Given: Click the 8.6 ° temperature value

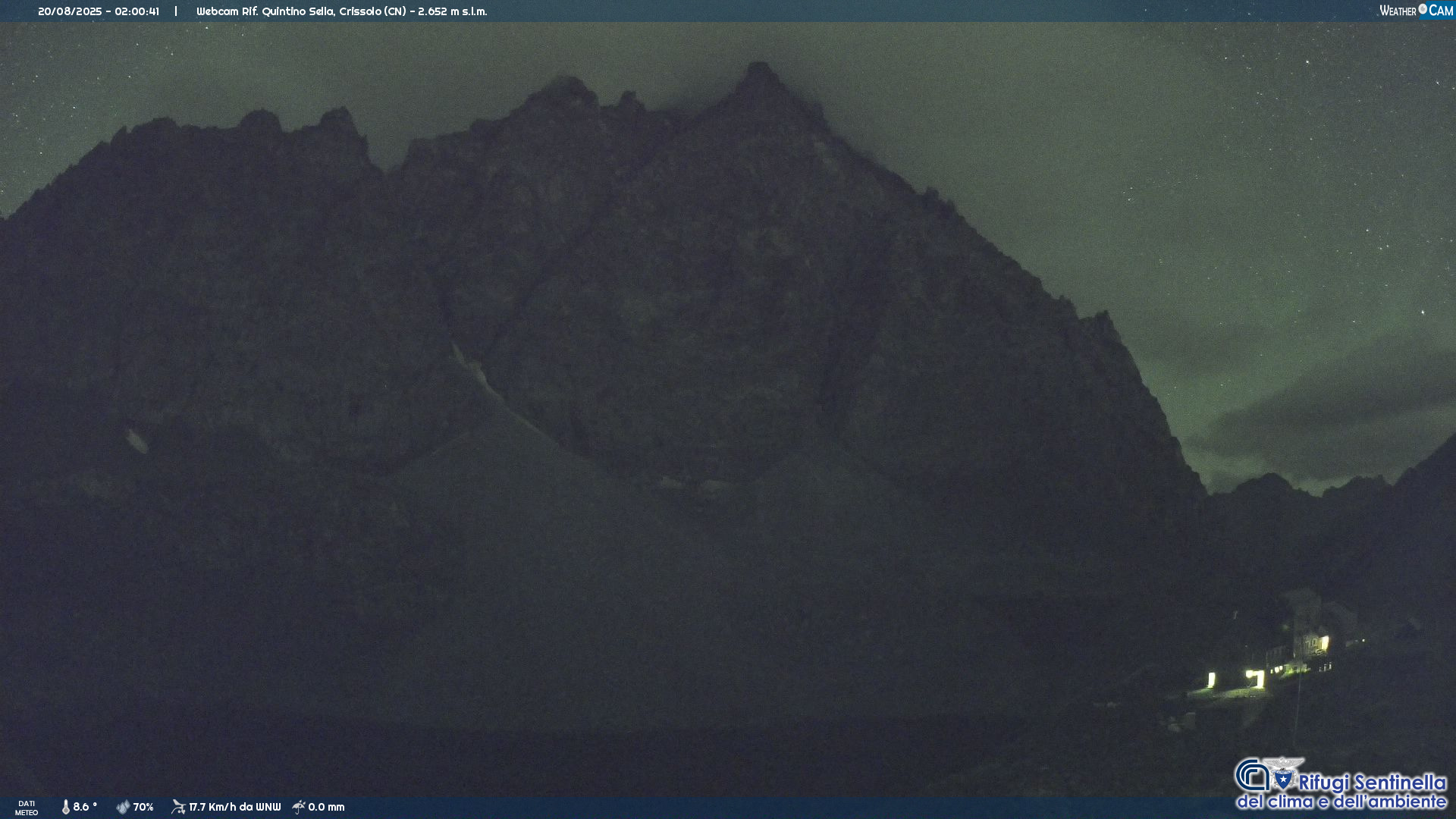Looking at the screenshot, I should [x=85, y=808].
